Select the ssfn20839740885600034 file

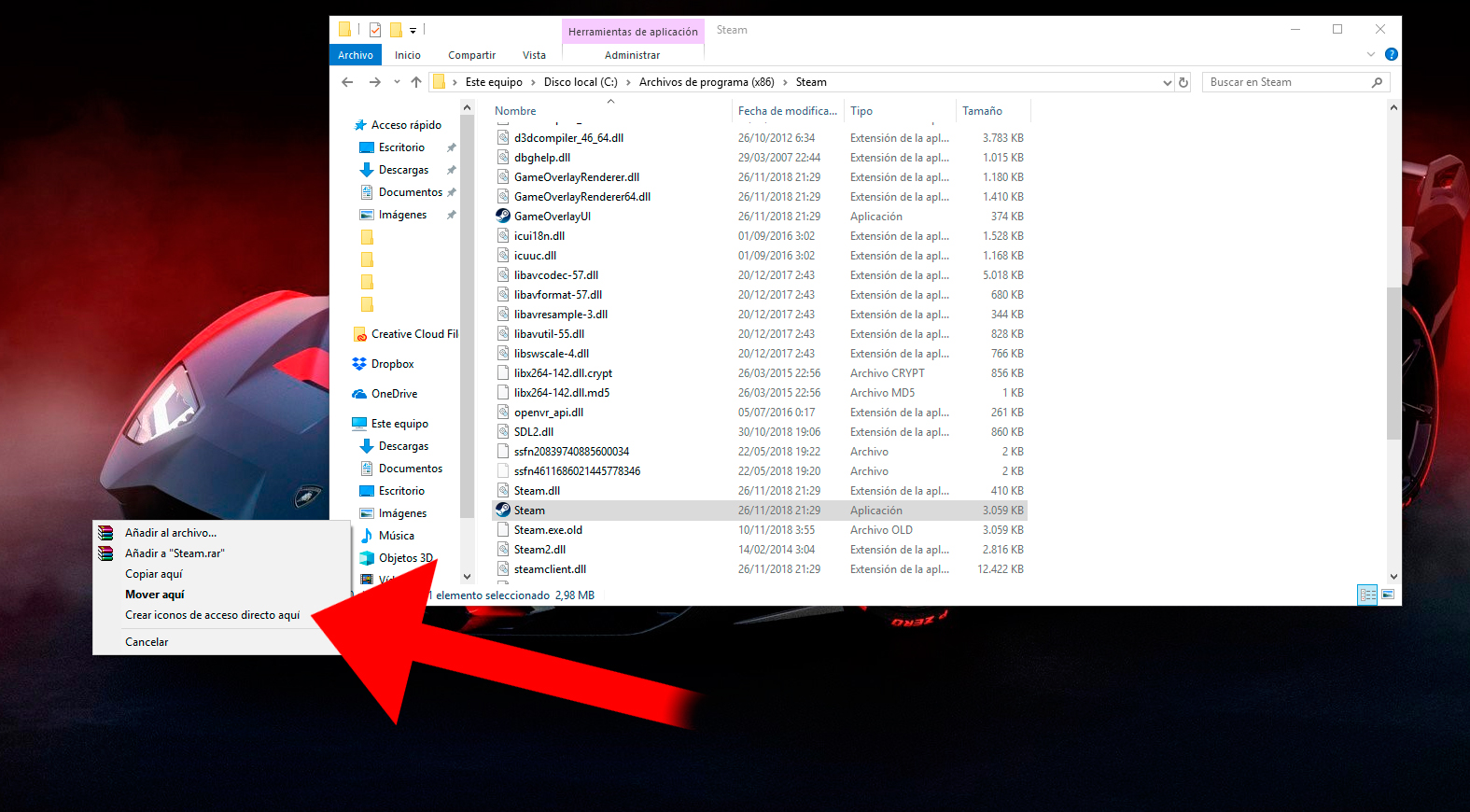(571, 451)
